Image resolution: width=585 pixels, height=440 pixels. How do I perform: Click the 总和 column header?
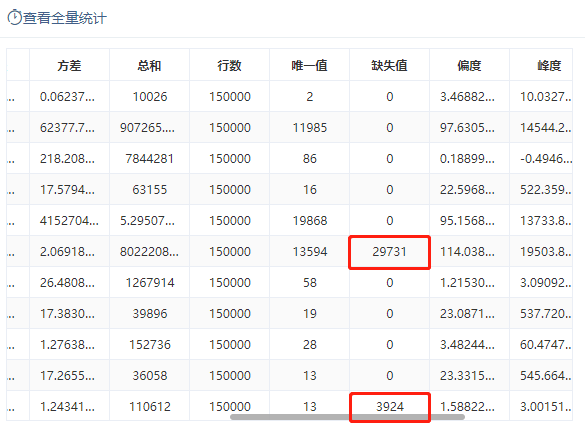[149, 65]
